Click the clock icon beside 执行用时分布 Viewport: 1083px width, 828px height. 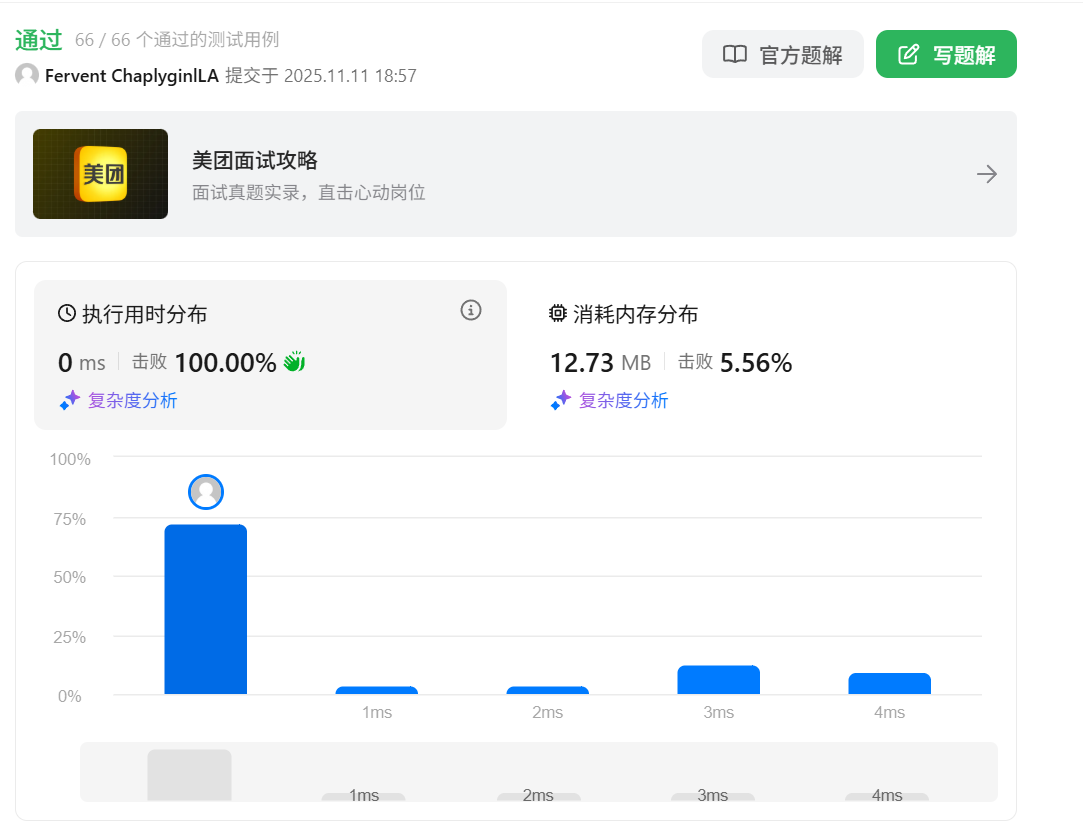pos(67,314)
